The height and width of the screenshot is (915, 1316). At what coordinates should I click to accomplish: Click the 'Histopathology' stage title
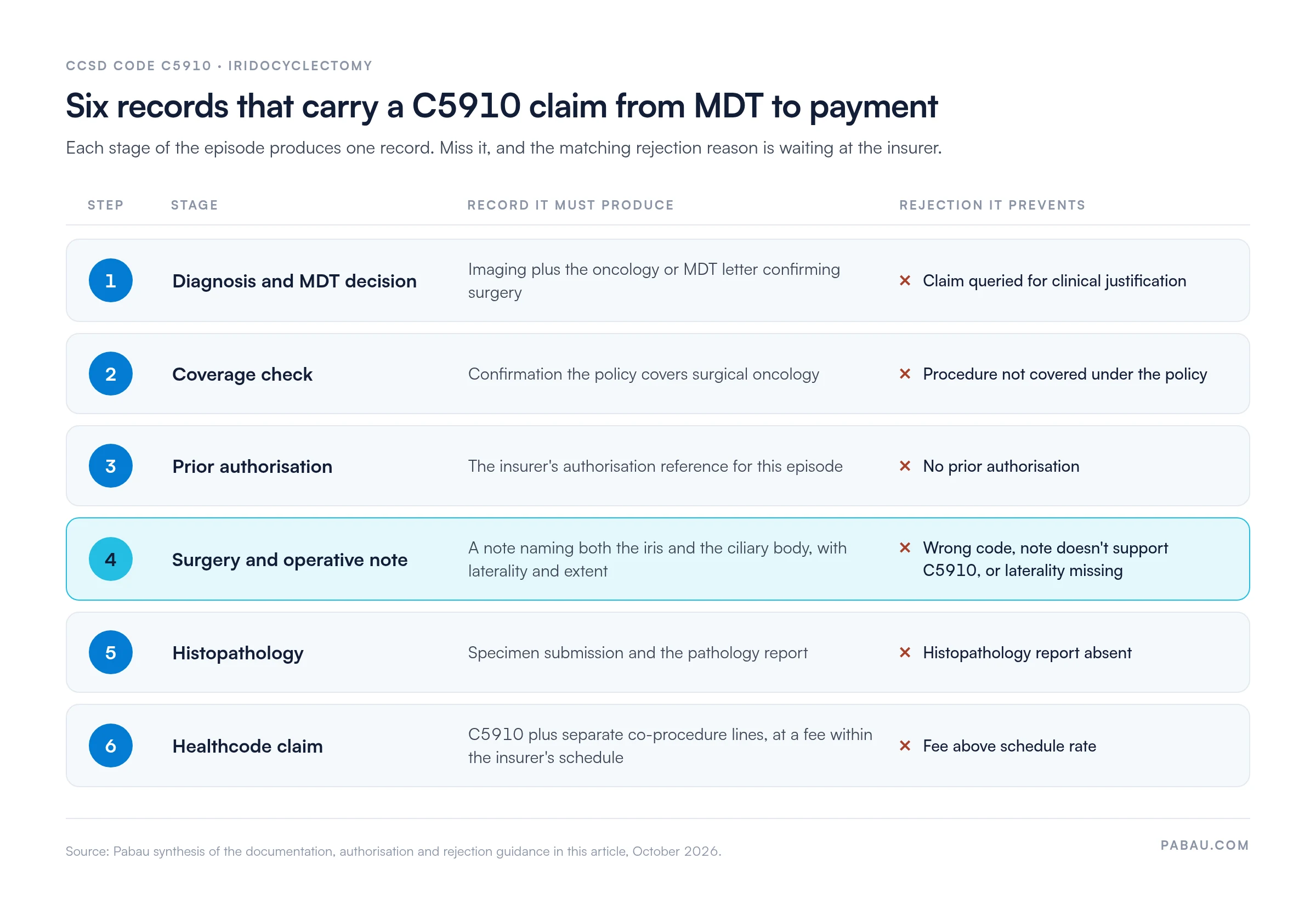coord(238,653)
